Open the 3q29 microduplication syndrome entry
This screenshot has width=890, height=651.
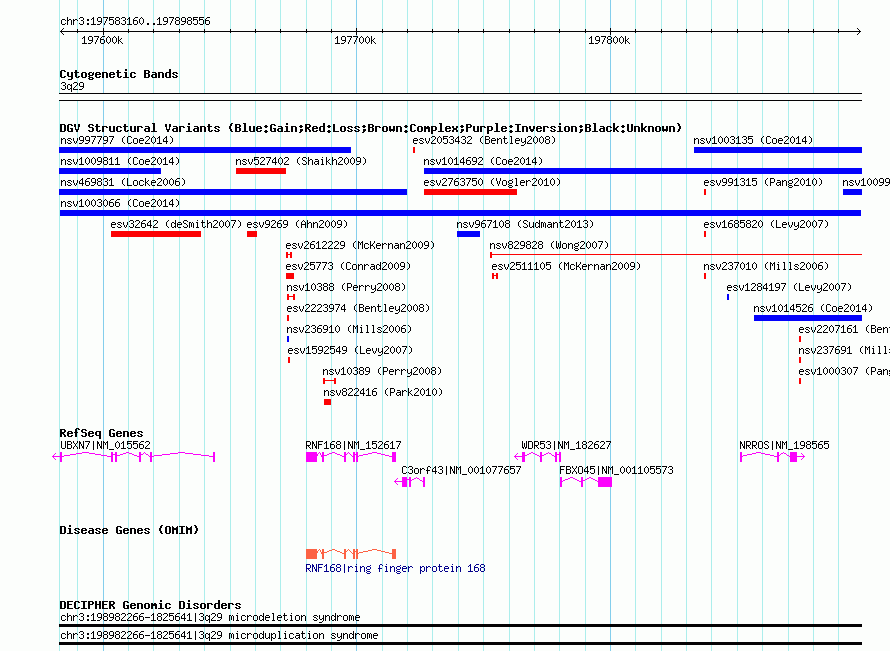click(219, 636)
